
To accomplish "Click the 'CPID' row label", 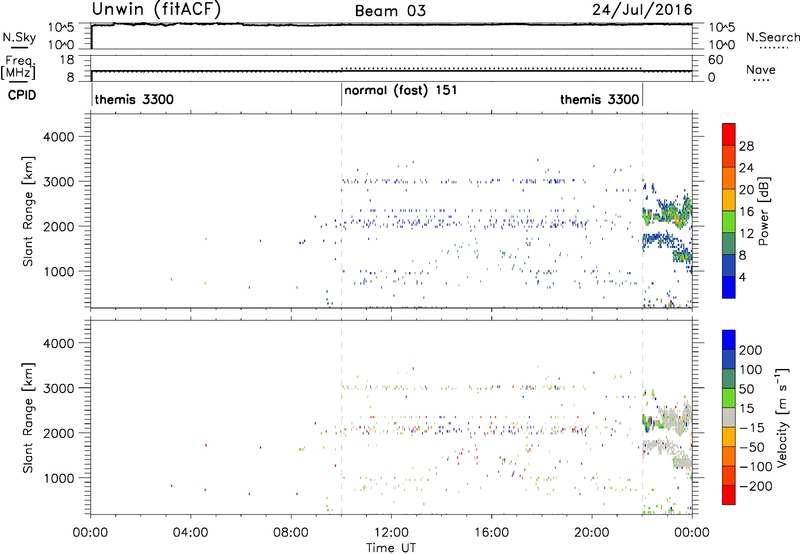I will (x=22, y=95).
